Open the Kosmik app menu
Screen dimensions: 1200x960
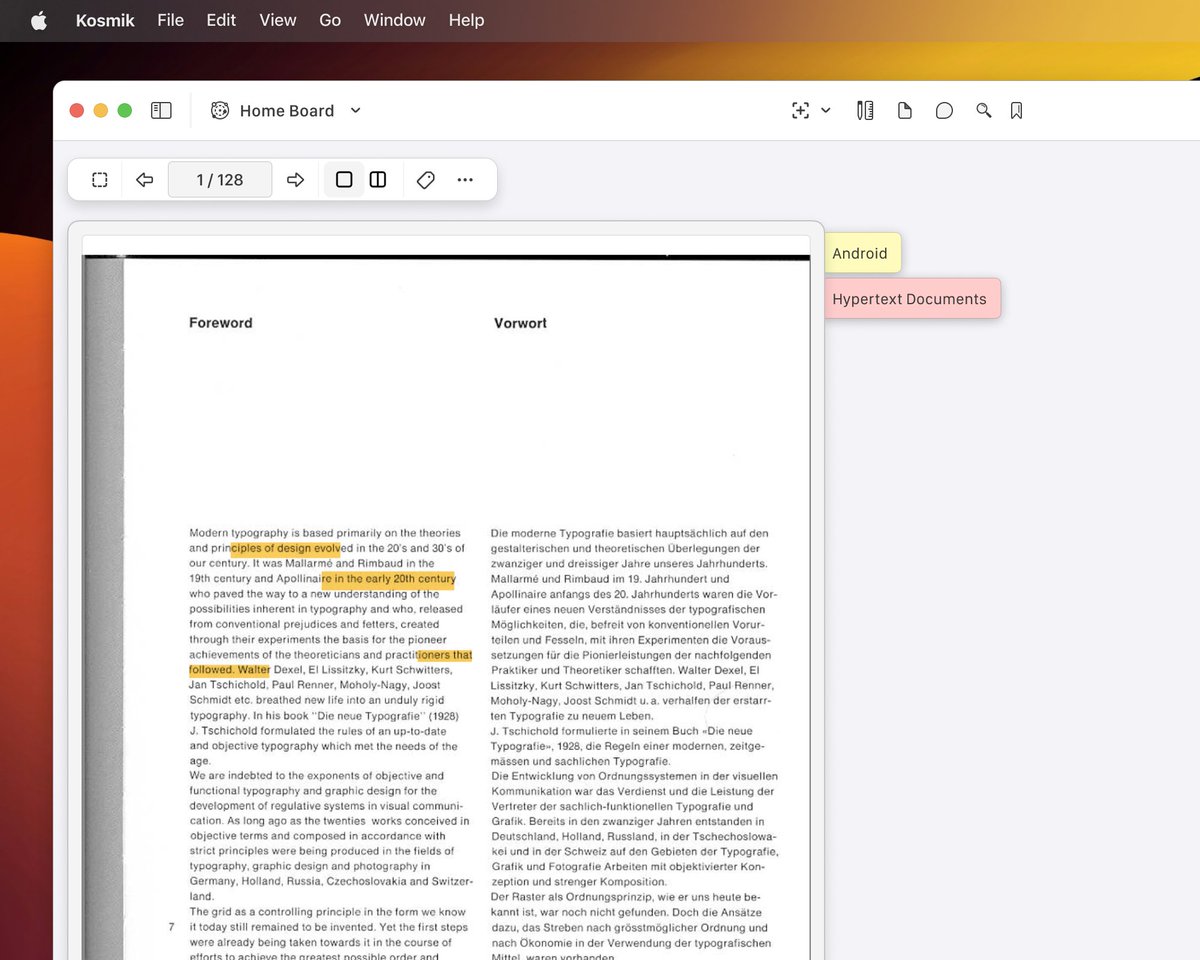click(x=105, y=20)
